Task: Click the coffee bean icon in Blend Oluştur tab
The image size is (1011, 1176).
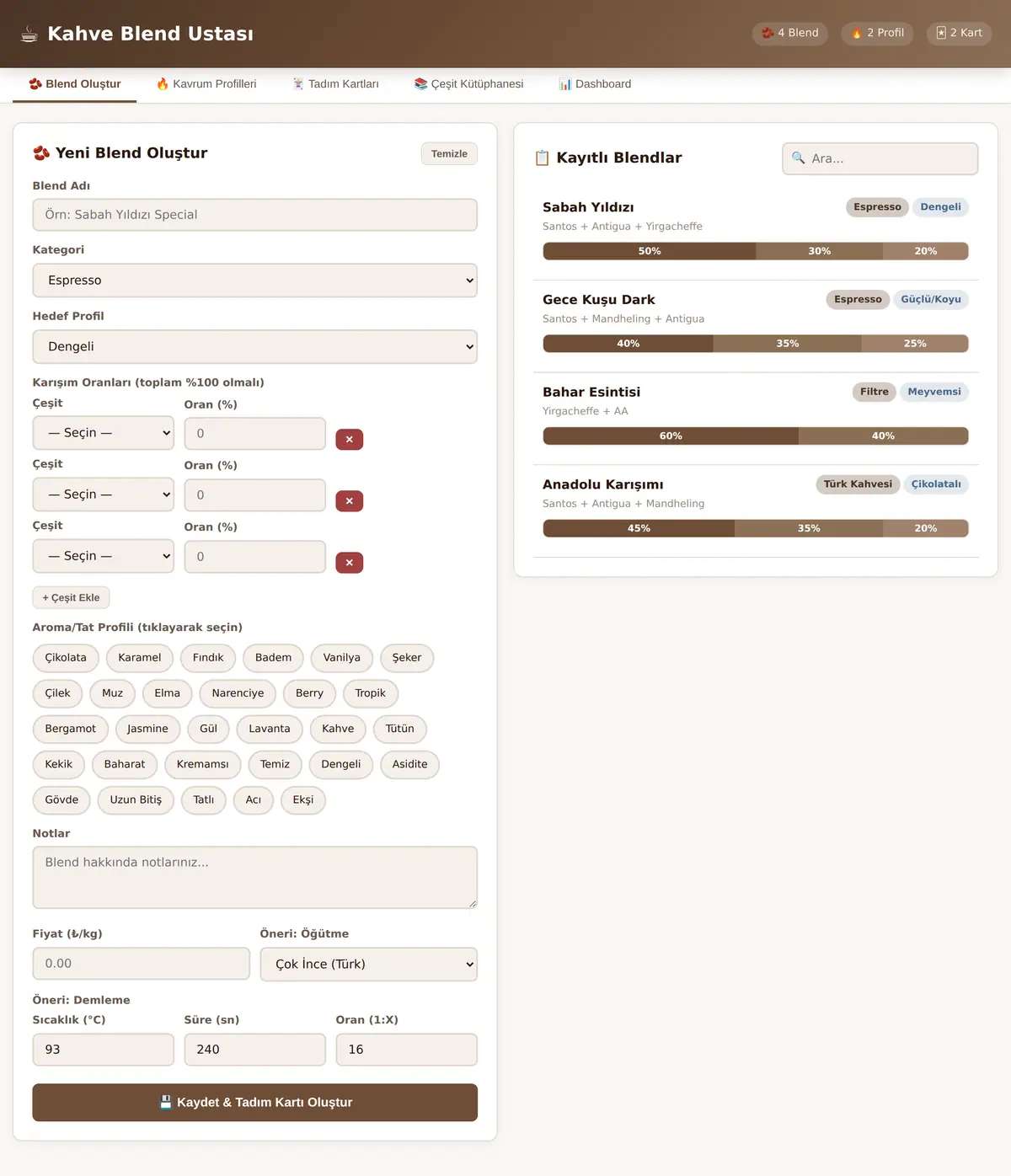Action: tap(35, 84)
